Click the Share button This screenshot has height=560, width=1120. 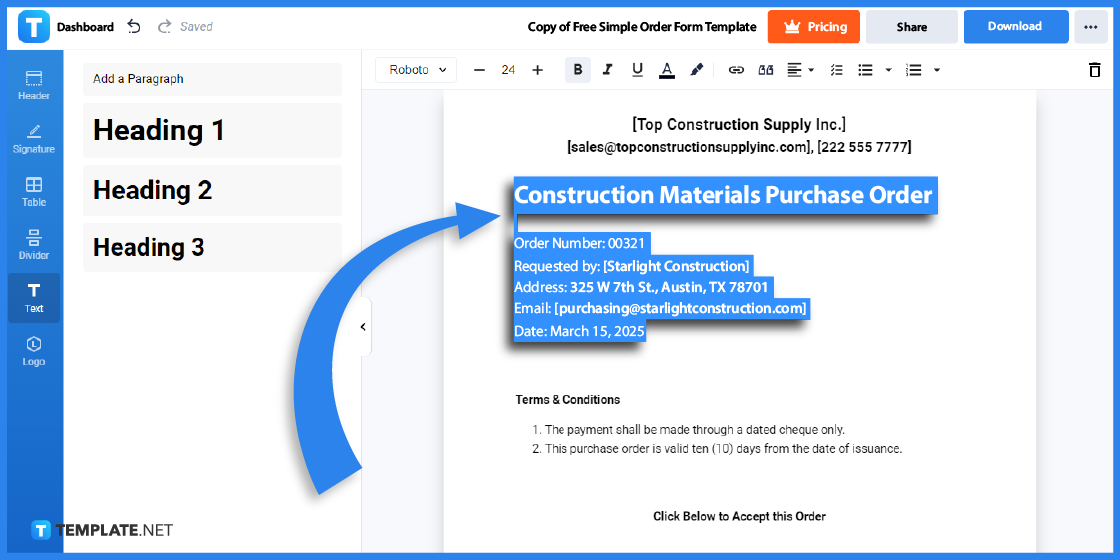point(911,27)
